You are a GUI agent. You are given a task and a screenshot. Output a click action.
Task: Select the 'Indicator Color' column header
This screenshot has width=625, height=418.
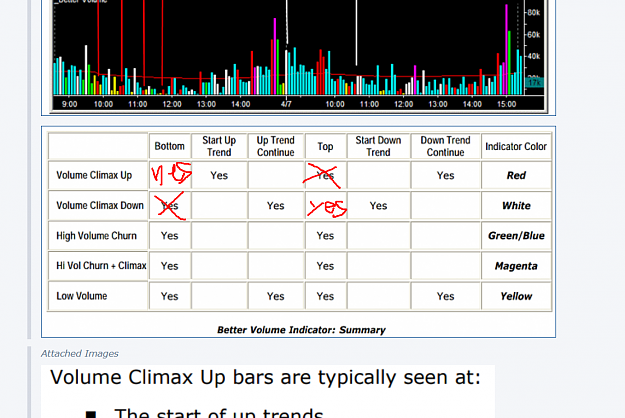point(516,147)
